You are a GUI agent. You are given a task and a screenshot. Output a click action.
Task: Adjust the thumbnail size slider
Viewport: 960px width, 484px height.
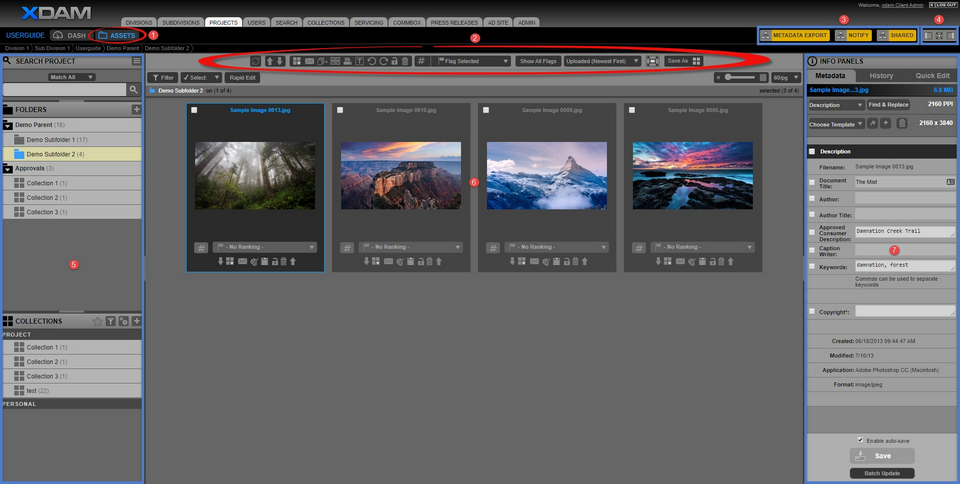[x=742, y=77]
